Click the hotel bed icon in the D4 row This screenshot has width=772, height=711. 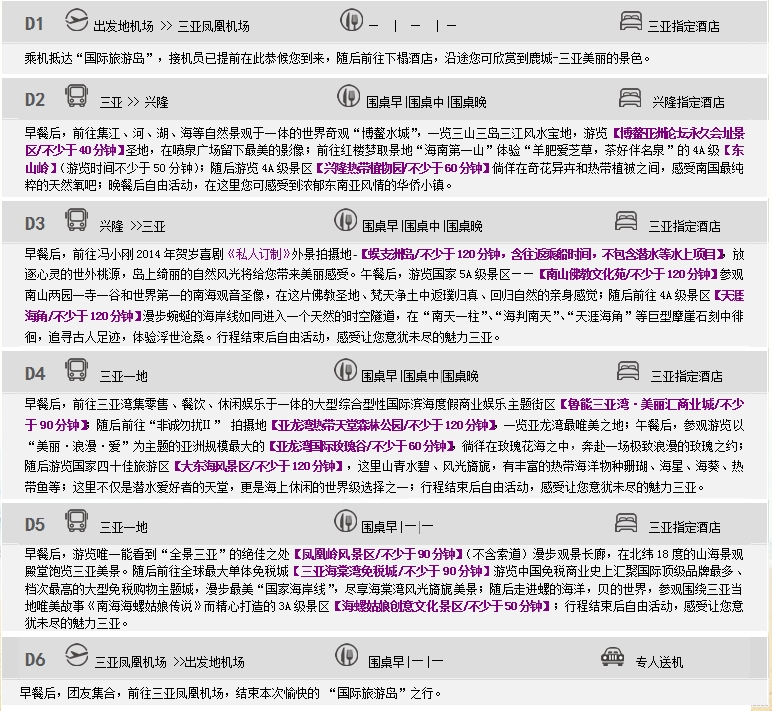pos(630,372)
